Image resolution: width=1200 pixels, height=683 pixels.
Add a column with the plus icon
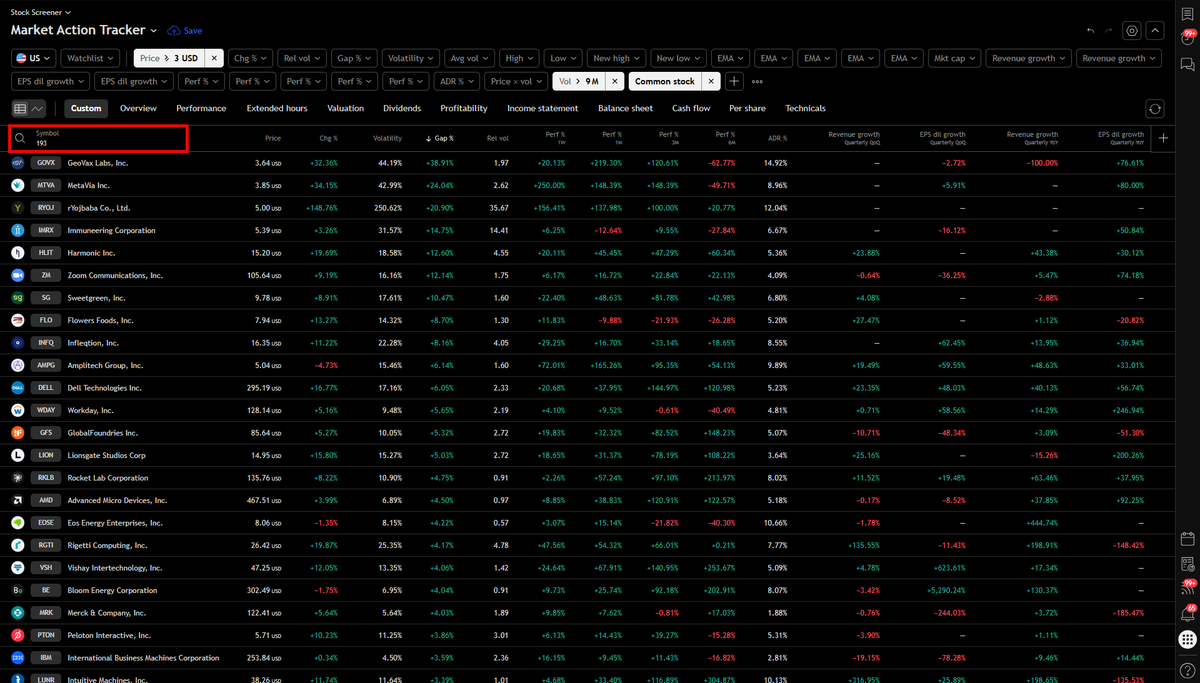1163,139
